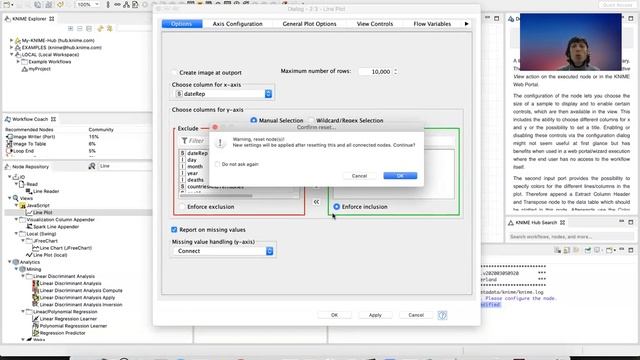This screenshot has width=640, height=360.
Task: Click the Linear Discriminant Analysis Inversion node icon
Action: 36,304
